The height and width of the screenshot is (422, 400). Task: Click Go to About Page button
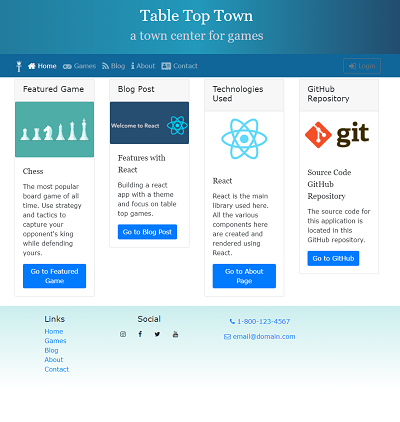(244, 276)
